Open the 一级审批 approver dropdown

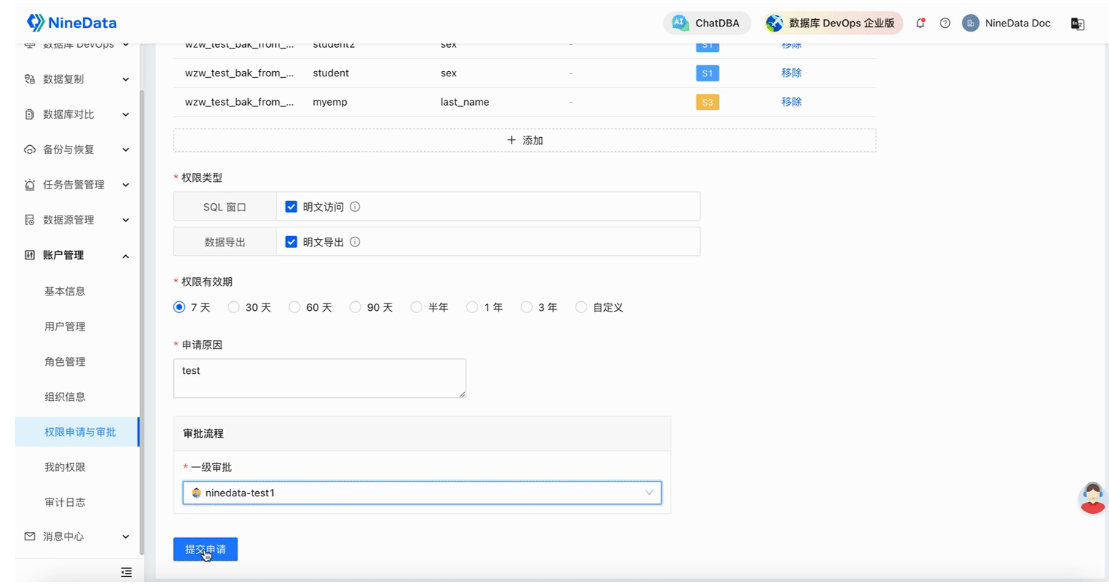point(421,493)
